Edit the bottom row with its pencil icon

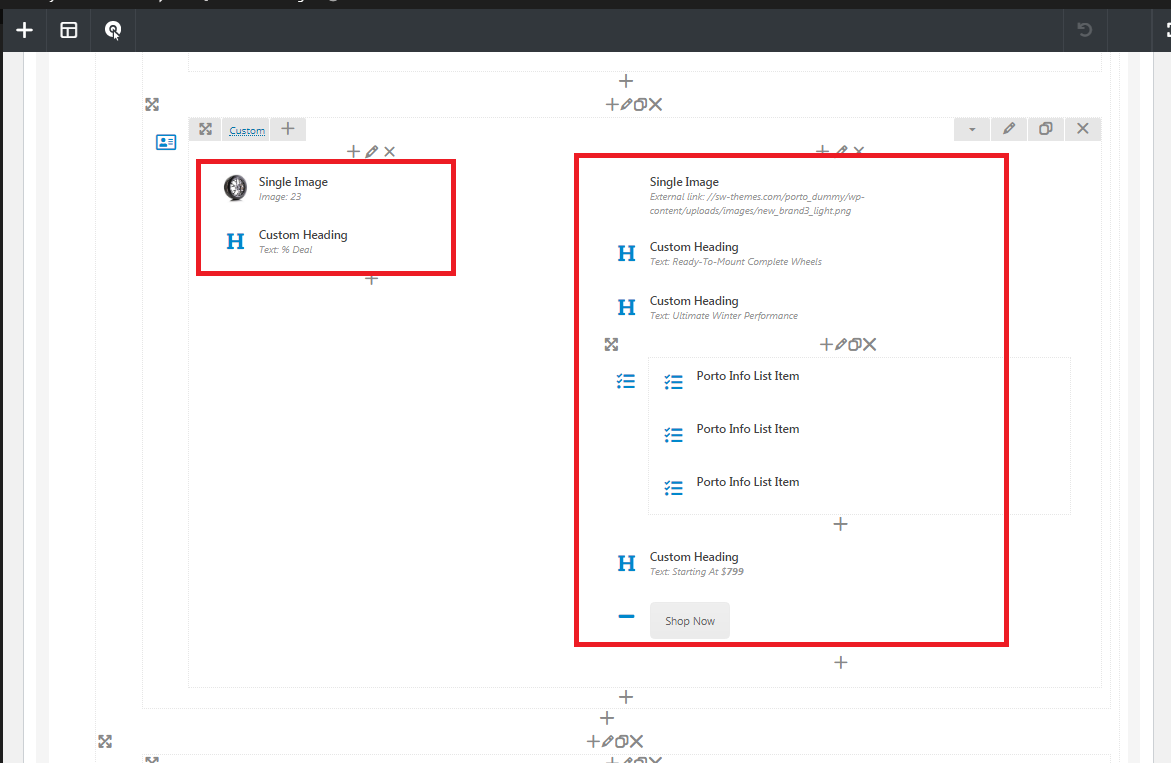[x=607, y=741]
